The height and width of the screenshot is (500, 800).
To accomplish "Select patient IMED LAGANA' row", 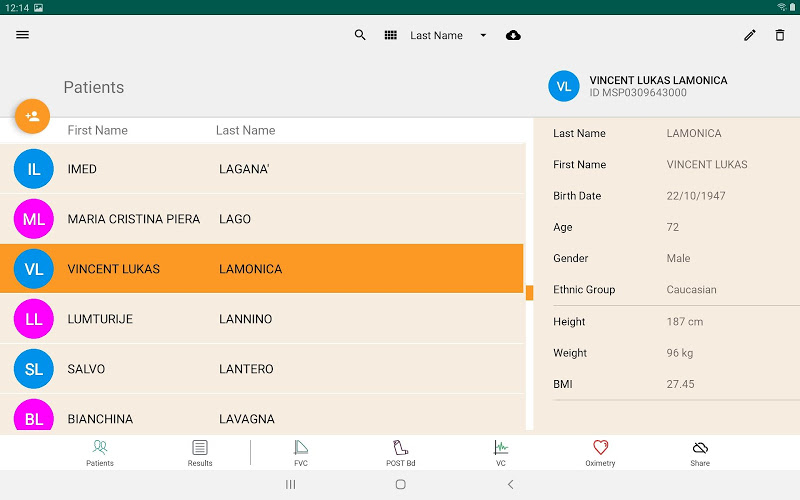I will coord(262,169).
